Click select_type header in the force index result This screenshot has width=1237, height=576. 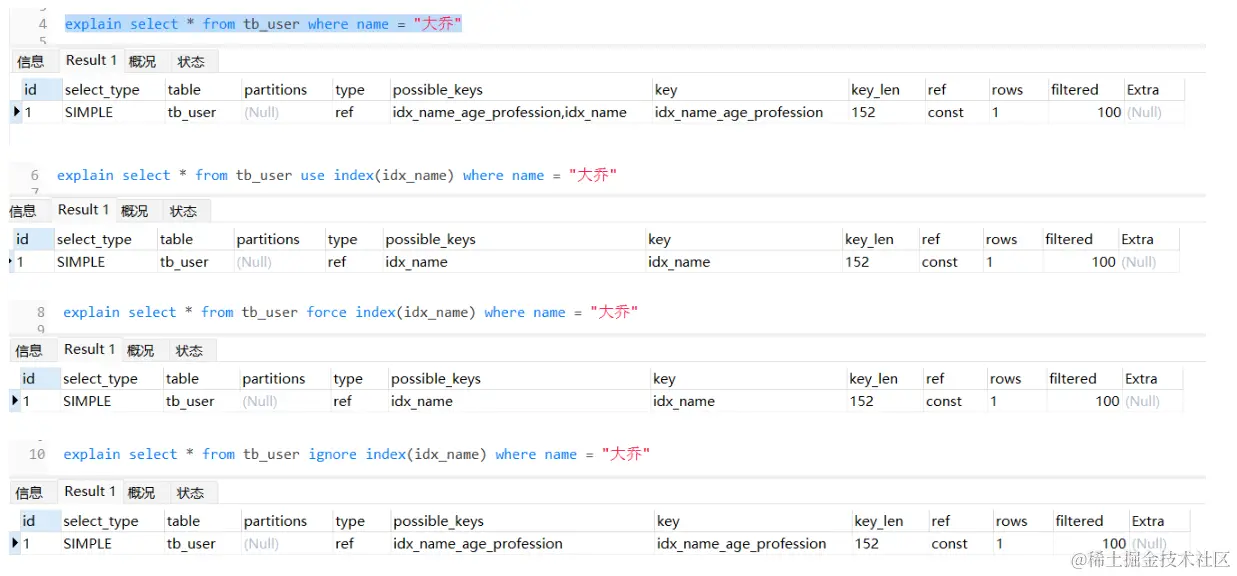(x=100, y=378)
